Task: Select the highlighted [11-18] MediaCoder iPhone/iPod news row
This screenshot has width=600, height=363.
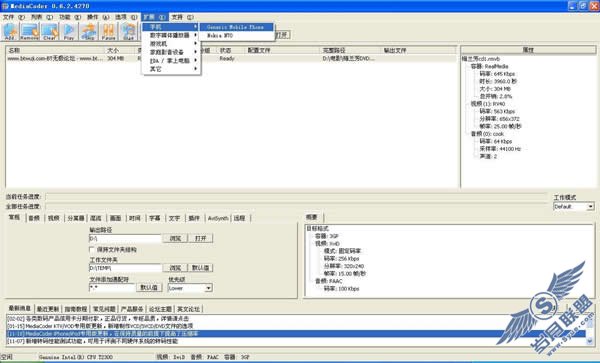Action: click(x=297, y=334)
